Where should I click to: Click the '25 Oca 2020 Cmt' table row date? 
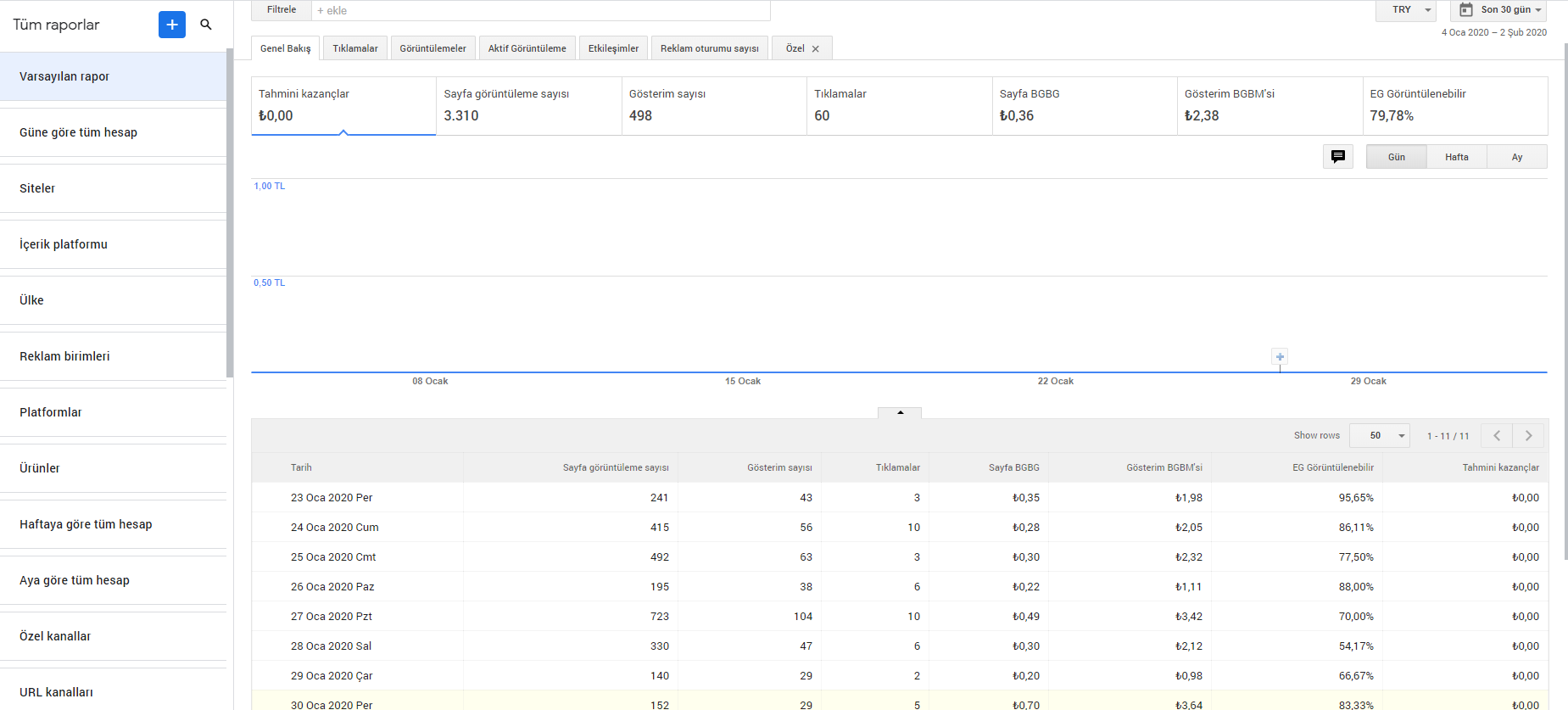click(x=333, y=557)
